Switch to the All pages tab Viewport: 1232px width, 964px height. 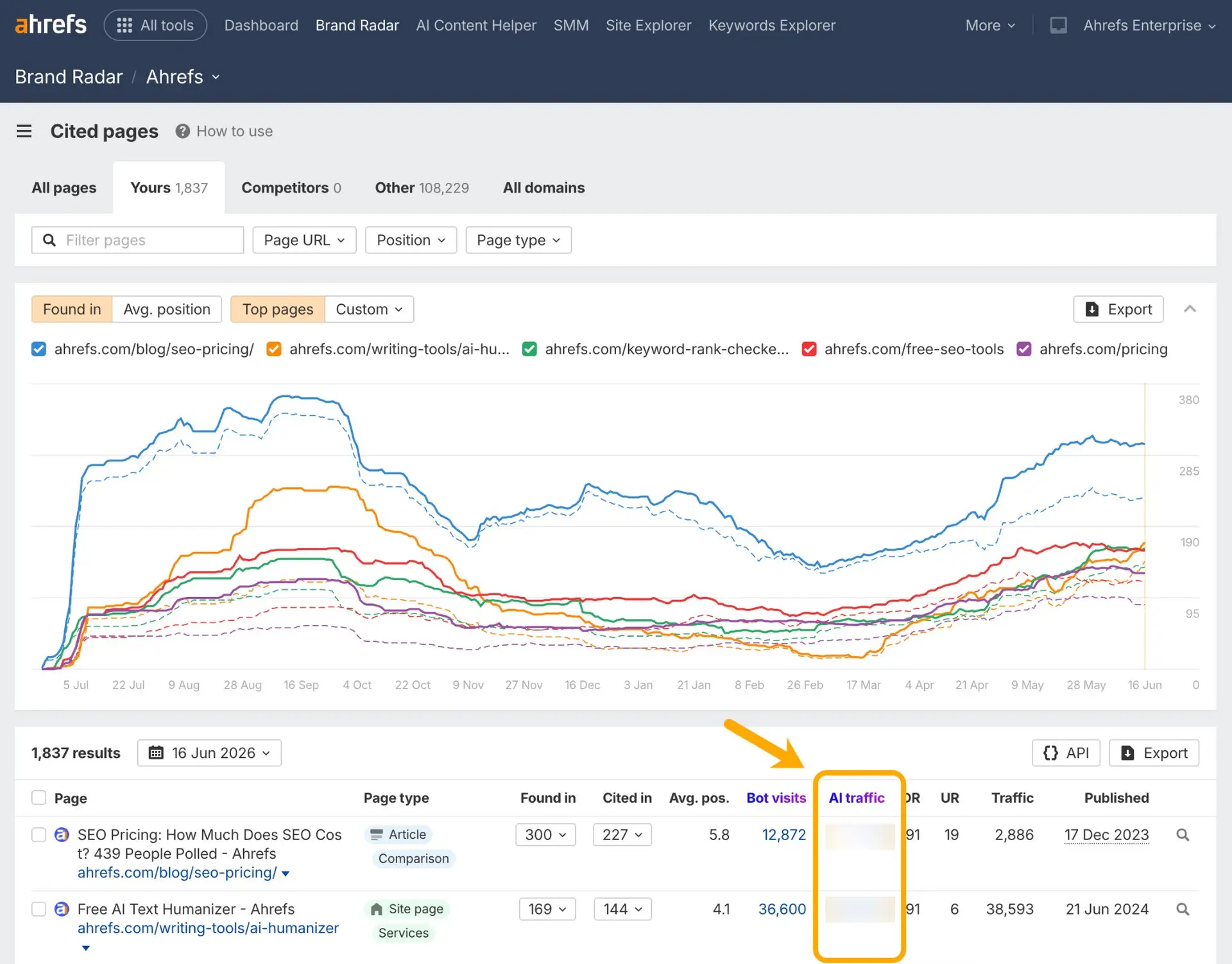click(x=64, y=187)
